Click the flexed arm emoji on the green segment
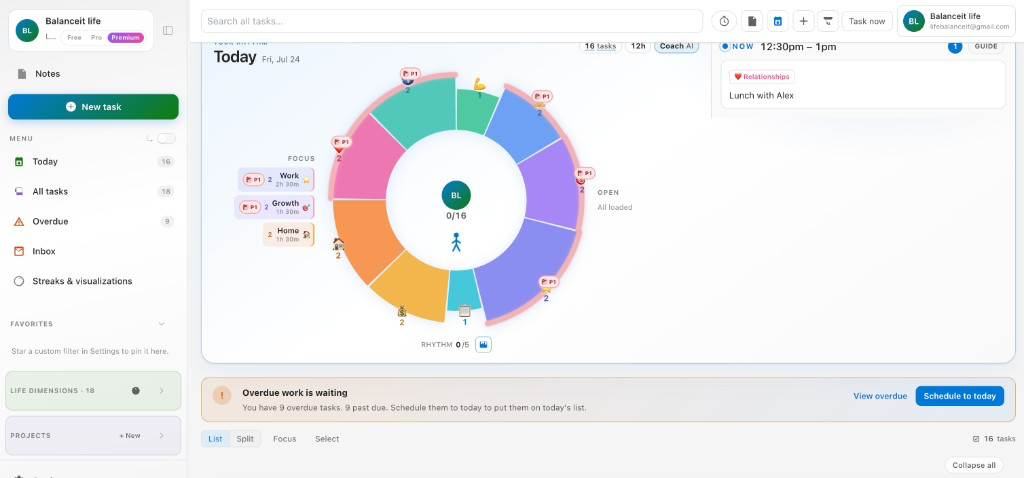Viewport: 1024px width, 478px height. coord(479,84)
